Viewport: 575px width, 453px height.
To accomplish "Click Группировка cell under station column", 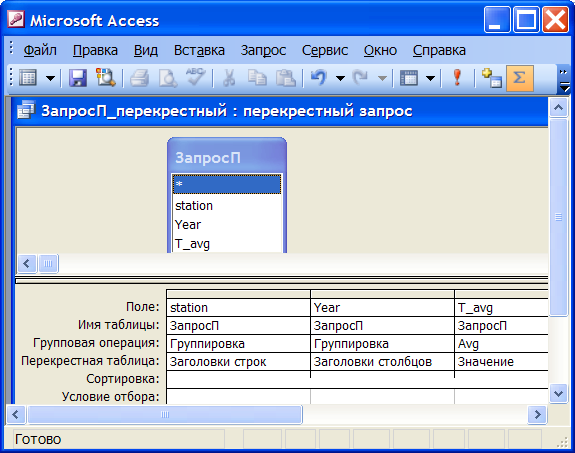I will [x=238, y=344].
